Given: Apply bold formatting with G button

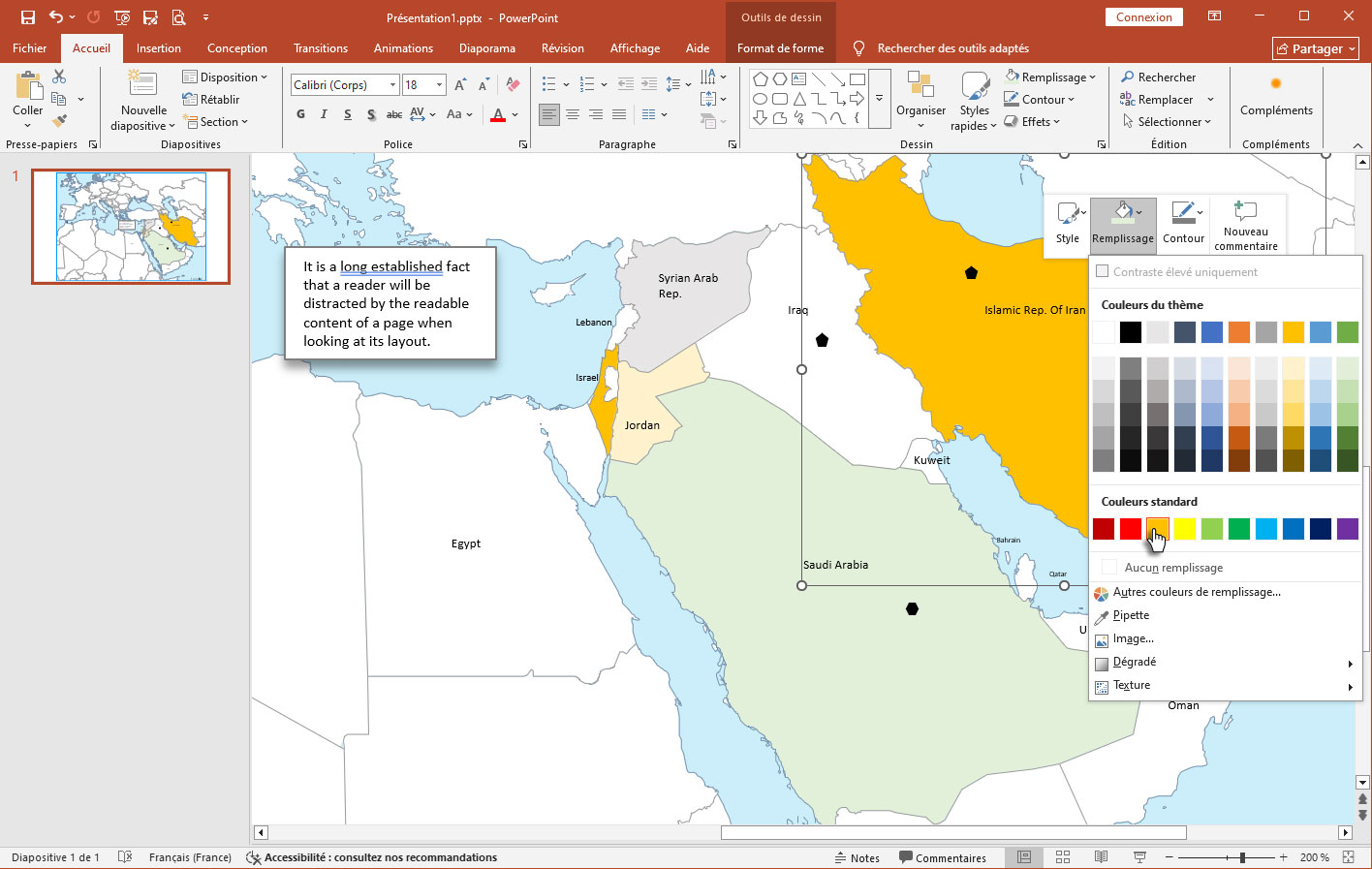Looking at the screenshot, I should click(300, 114).
